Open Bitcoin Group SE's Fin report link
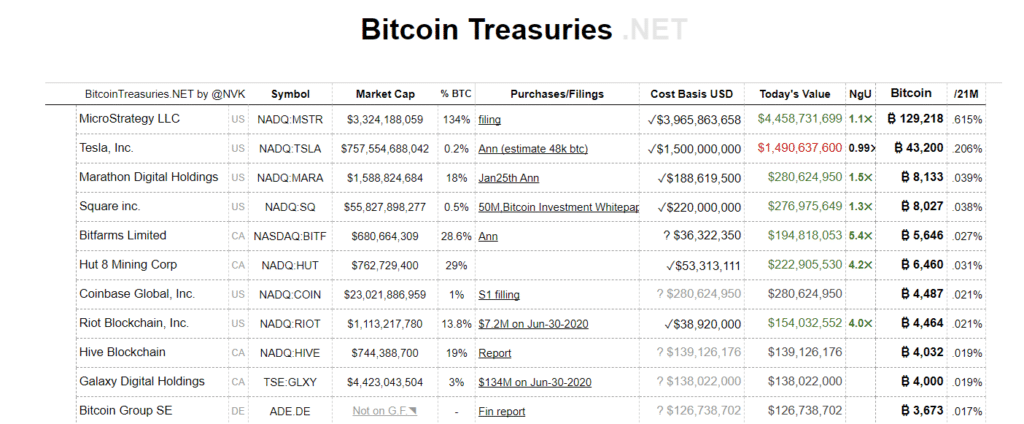Screen dimensions: 1024x424 click(x=502, y=411)
